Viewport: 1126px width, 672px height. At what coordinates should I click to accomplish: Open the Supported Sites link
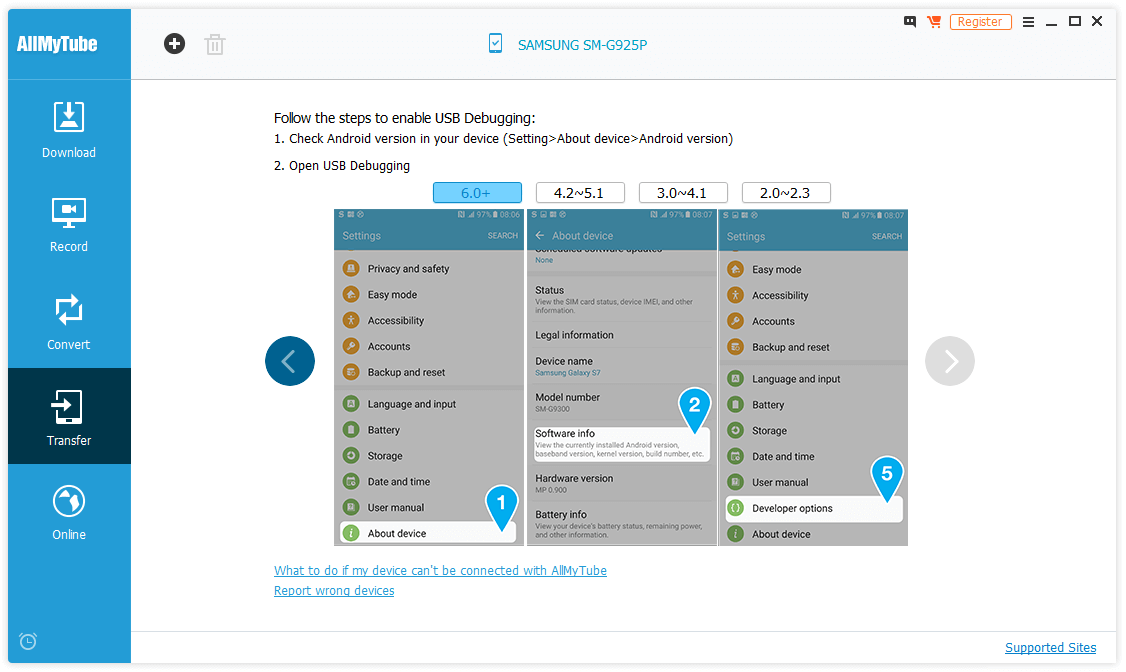click(x=1050, y=648)
